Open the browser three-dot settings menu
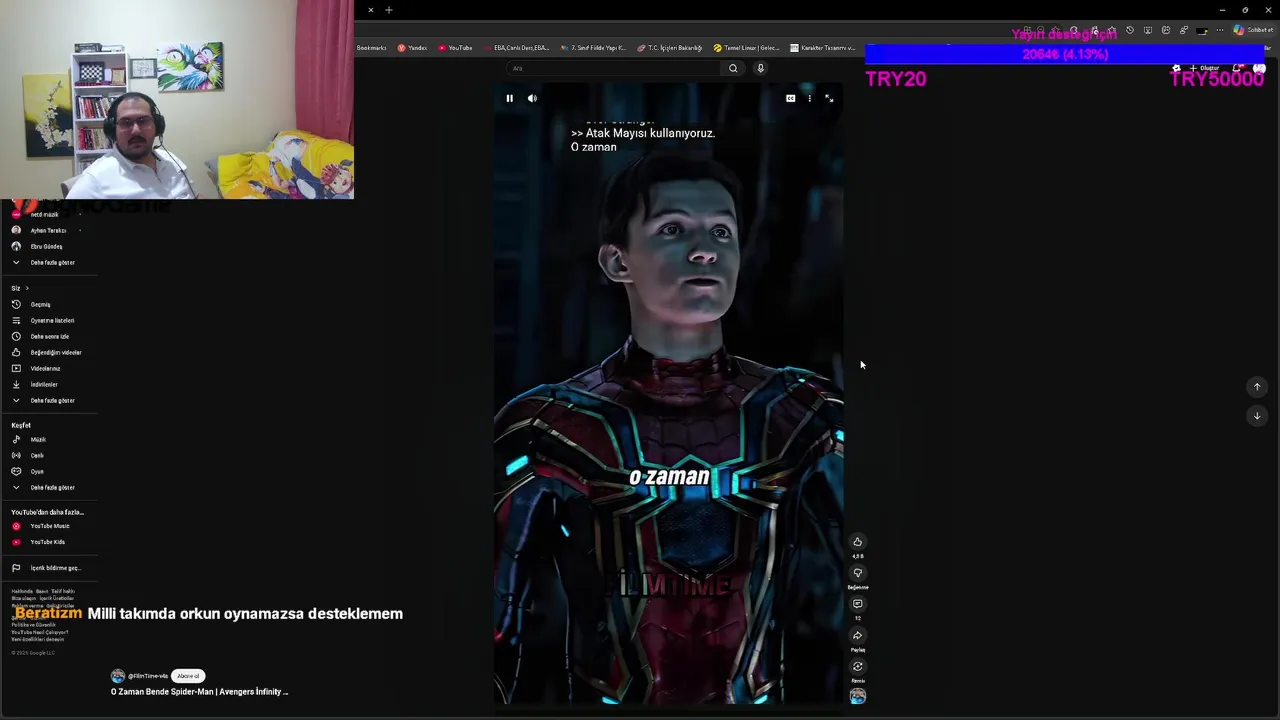1280x720 pixels. click(1219, 31)
